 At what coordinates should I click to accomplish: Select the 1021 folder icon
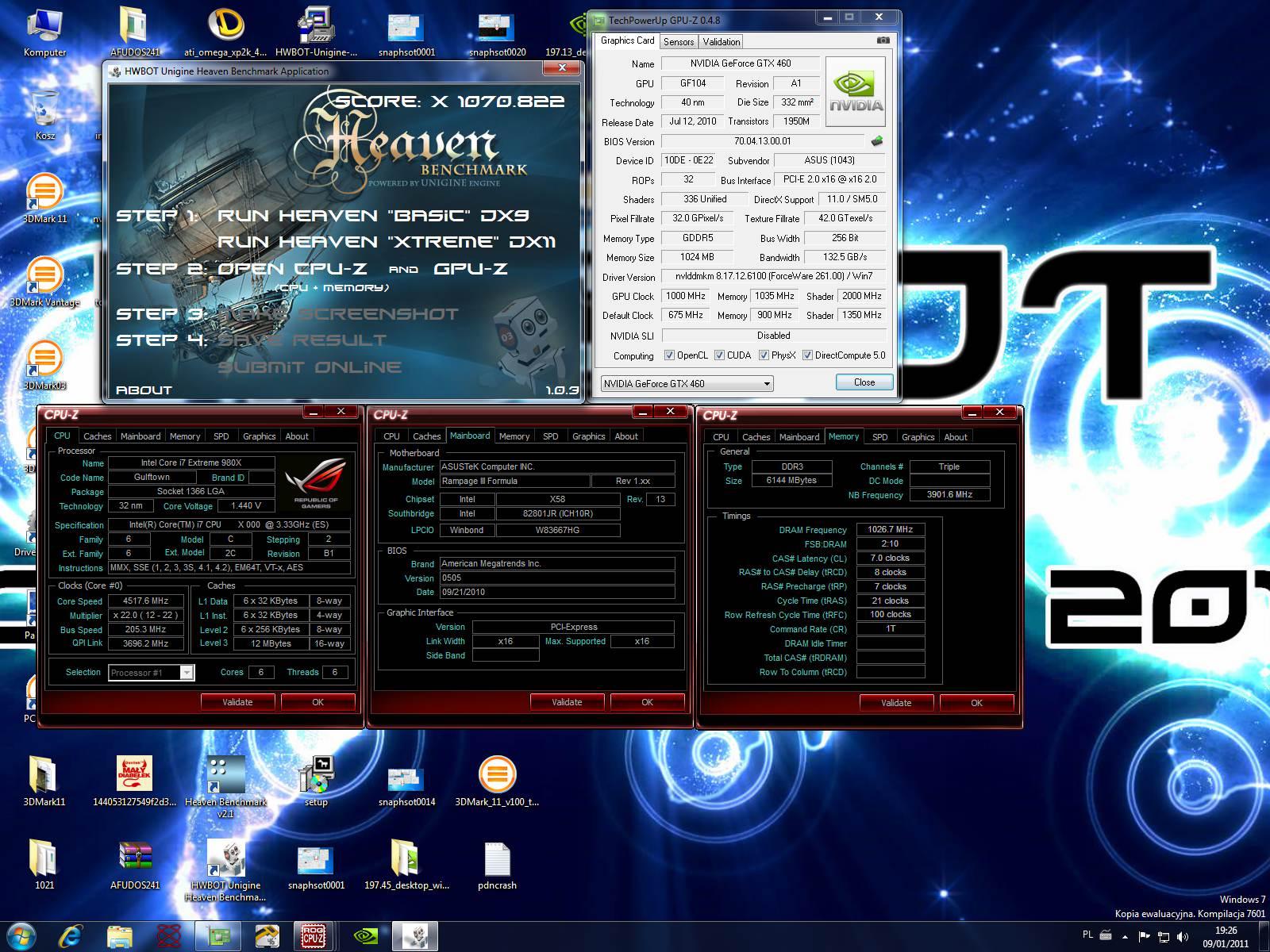[x=44, y=865]
